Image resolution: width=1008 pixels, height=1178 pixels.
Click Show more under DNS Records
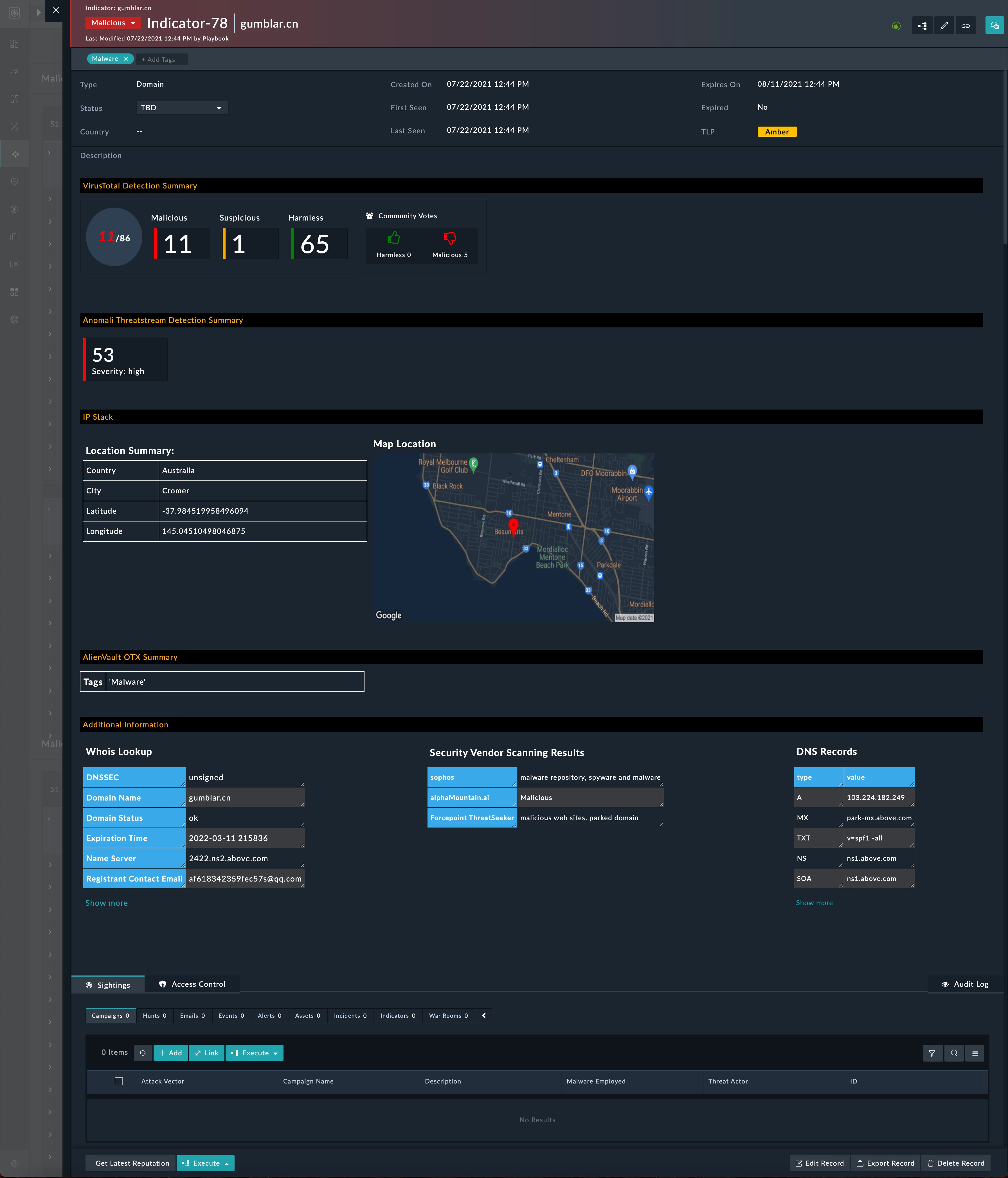tap(814, 903)
